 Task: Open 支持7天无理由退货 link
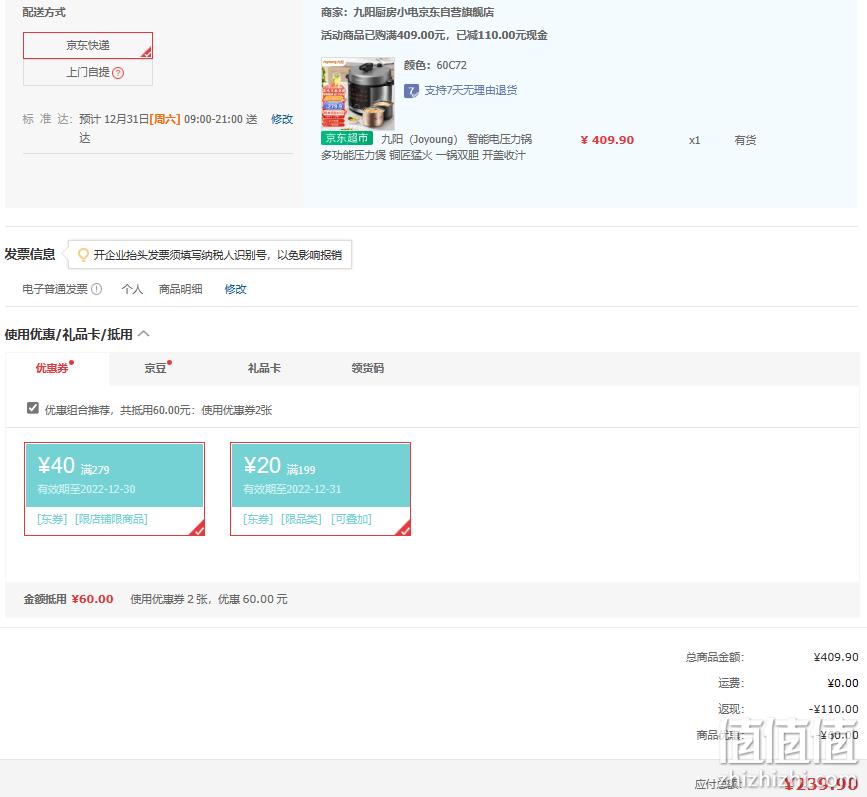(x=471, y=90)
